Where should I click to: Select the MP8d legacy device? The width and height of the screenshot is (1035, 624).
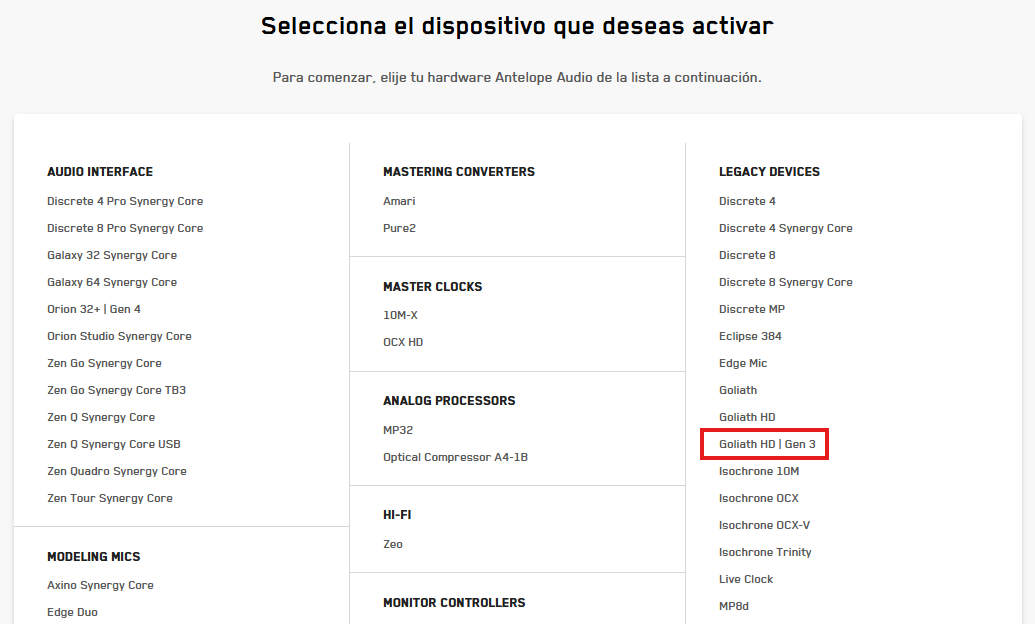[x=734, y=606]
